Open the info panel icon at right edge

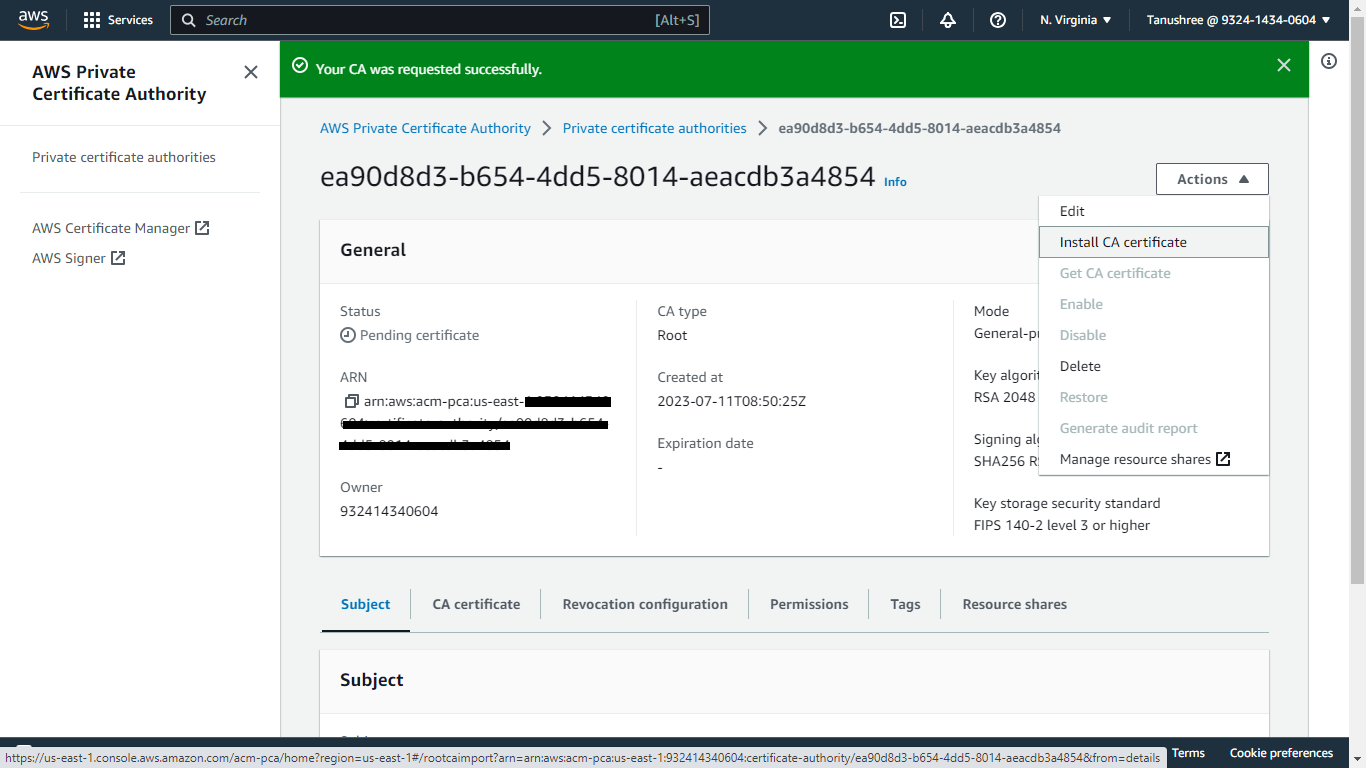coord(1329,61)
